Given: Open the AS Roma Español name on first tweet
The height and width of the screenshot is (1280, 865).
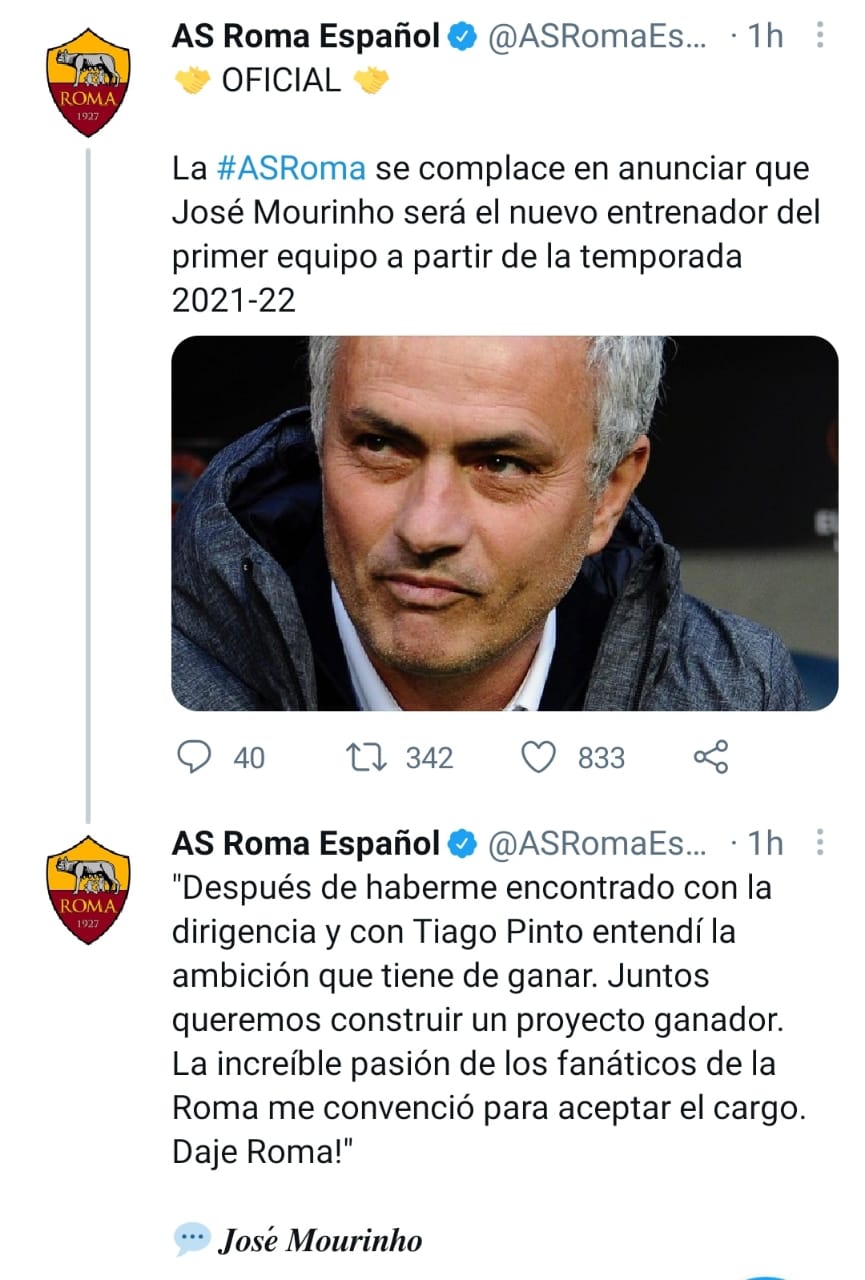Looking at the screenshot, I should click(306, 37).
